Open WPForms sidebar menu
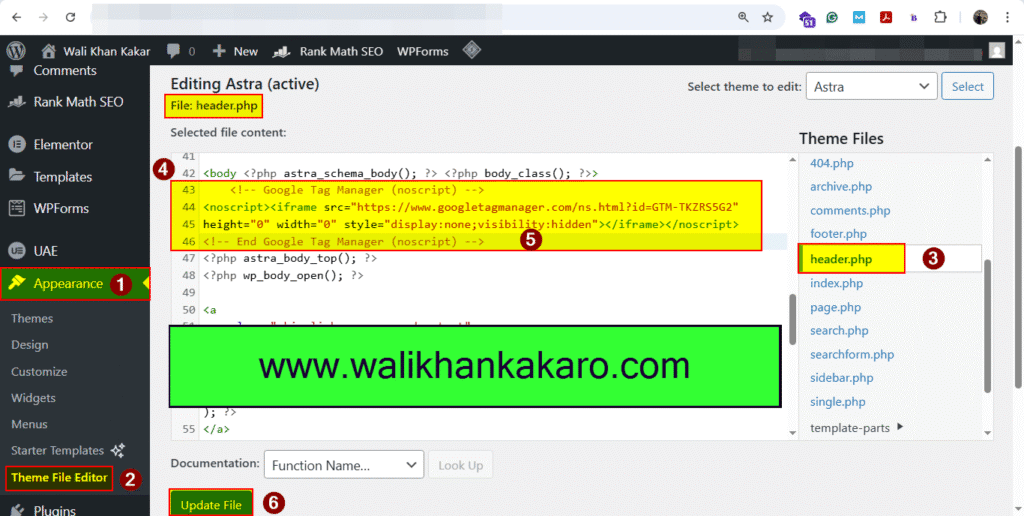Viewport: 1024px width, 516px height. 49,208
